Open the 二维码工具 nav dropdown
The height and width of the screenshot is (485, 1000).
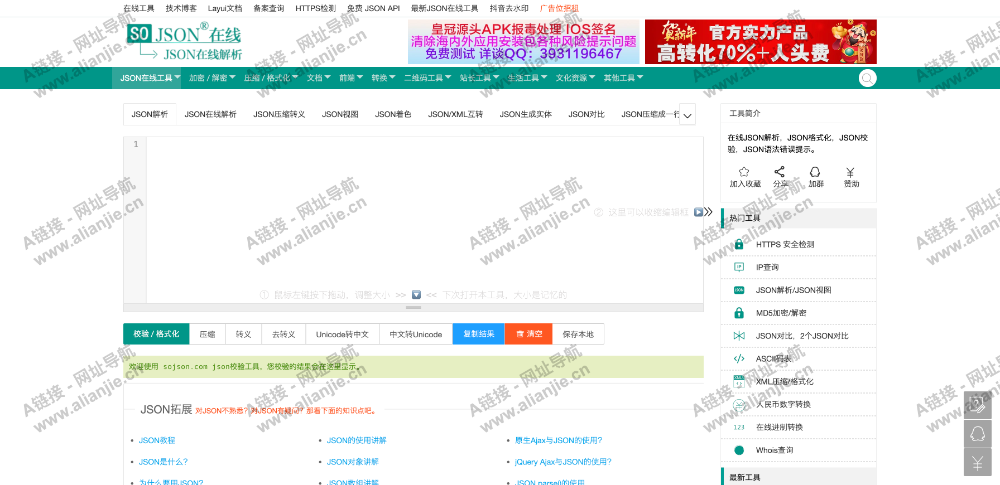point(427,78)
